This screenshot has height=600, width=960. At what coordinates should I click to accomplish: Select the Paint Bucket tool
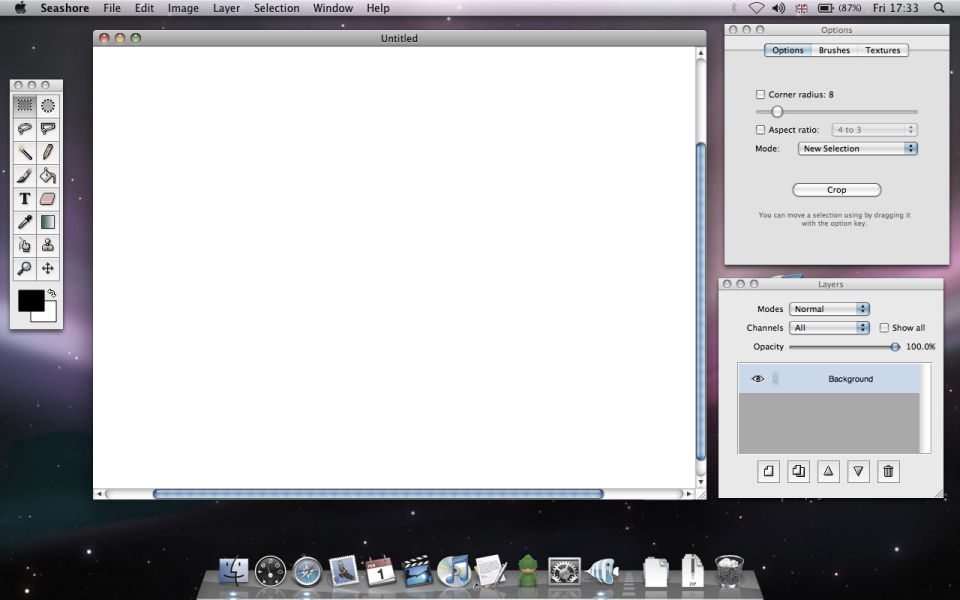48,175
